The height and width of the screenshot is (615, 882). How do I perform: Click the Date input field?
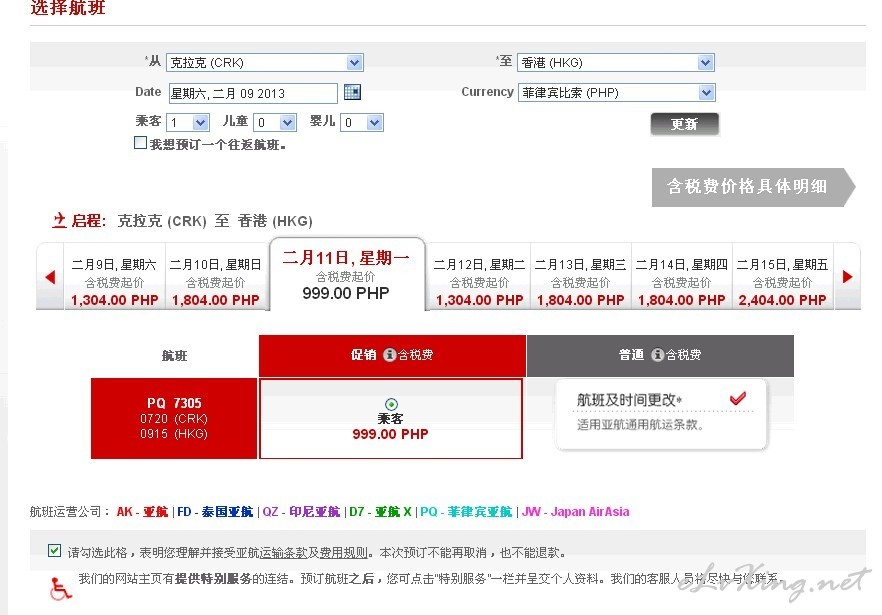[253, 93]
